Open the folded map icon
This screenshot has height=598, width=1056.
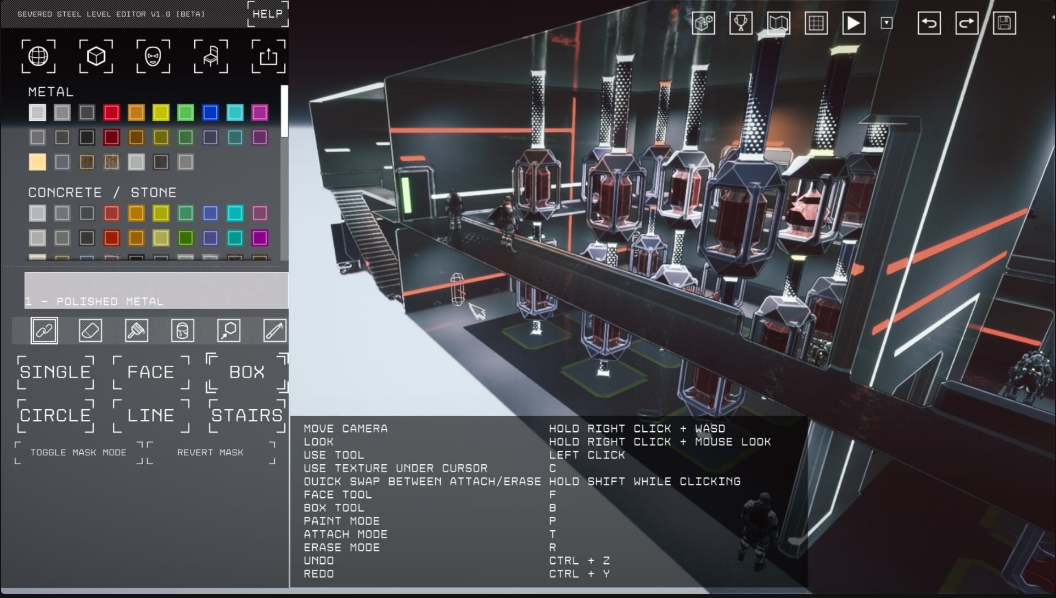tap(779, 23)
